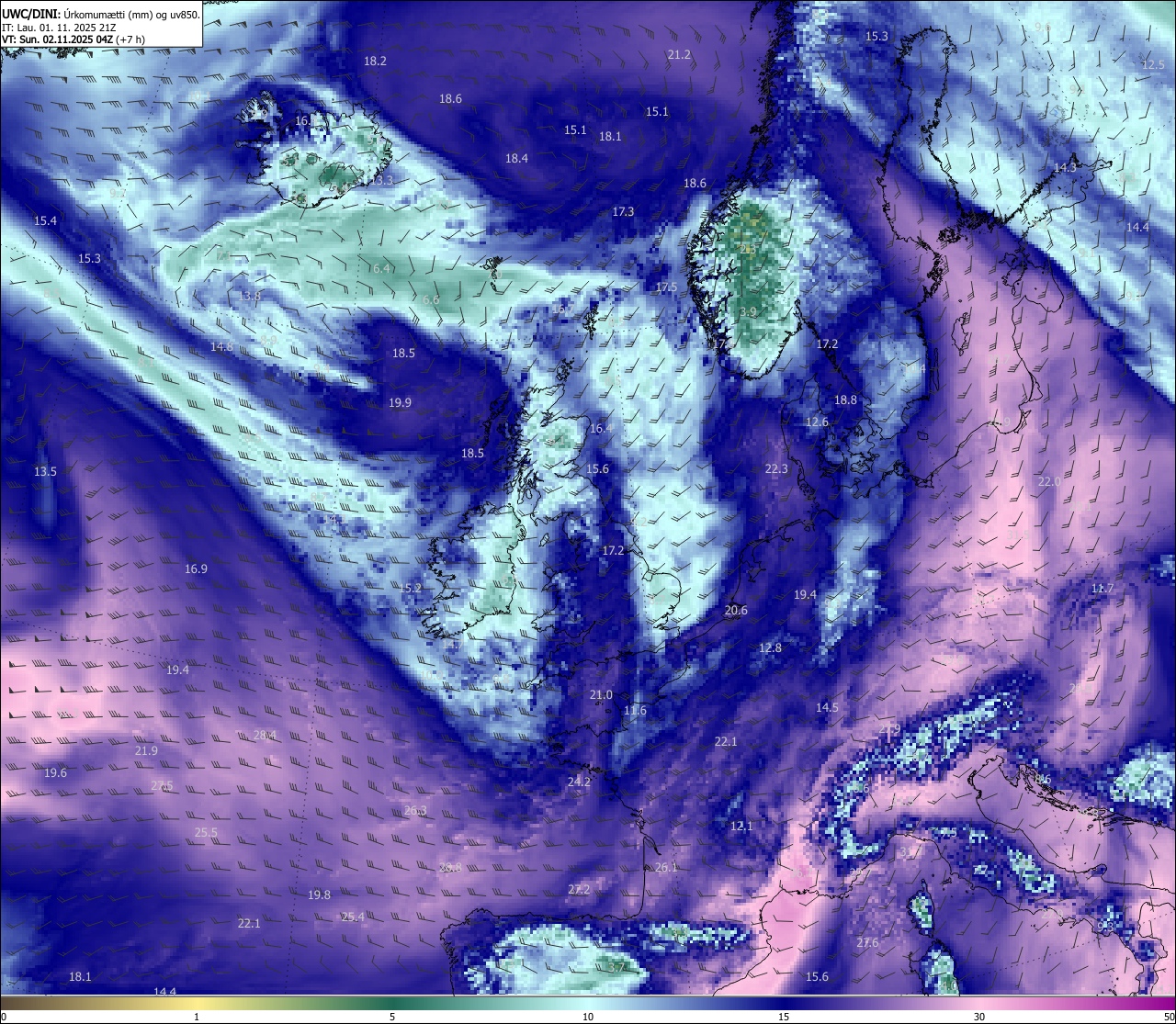
Task: Click the 26.3 value label
Action: pos(415,811)
